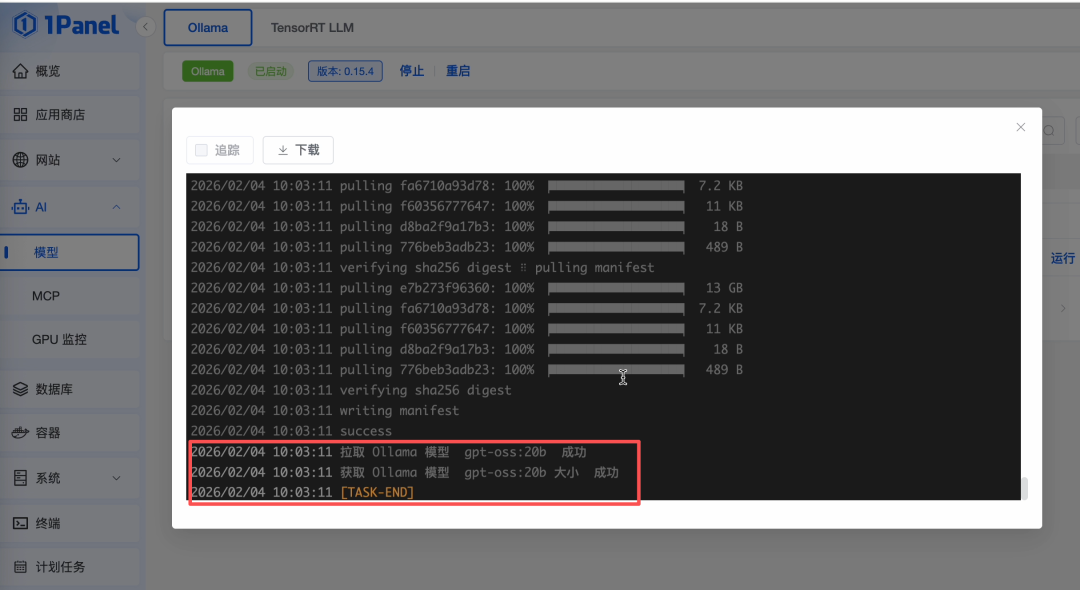Image resolution: width=1080 pixels, height=590 pixels.
Task: Click the 拉取 Ollama 模型 gpt-oss:20b 成功 line
Action: (x=388, y=452)
